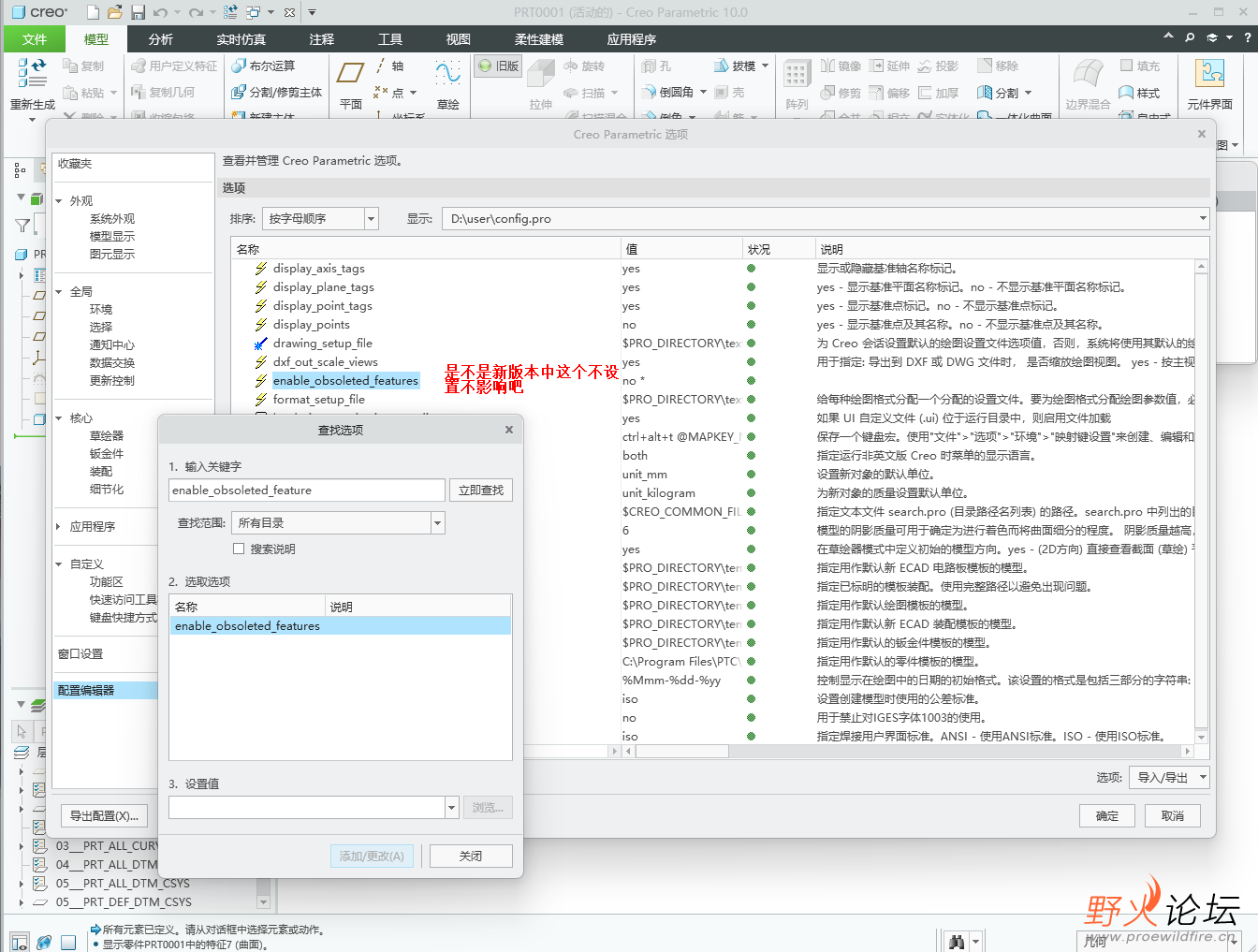1258x952 pixels.
Task: Collapse the Customize (自定义) tree section
Action: click(59, 564)
